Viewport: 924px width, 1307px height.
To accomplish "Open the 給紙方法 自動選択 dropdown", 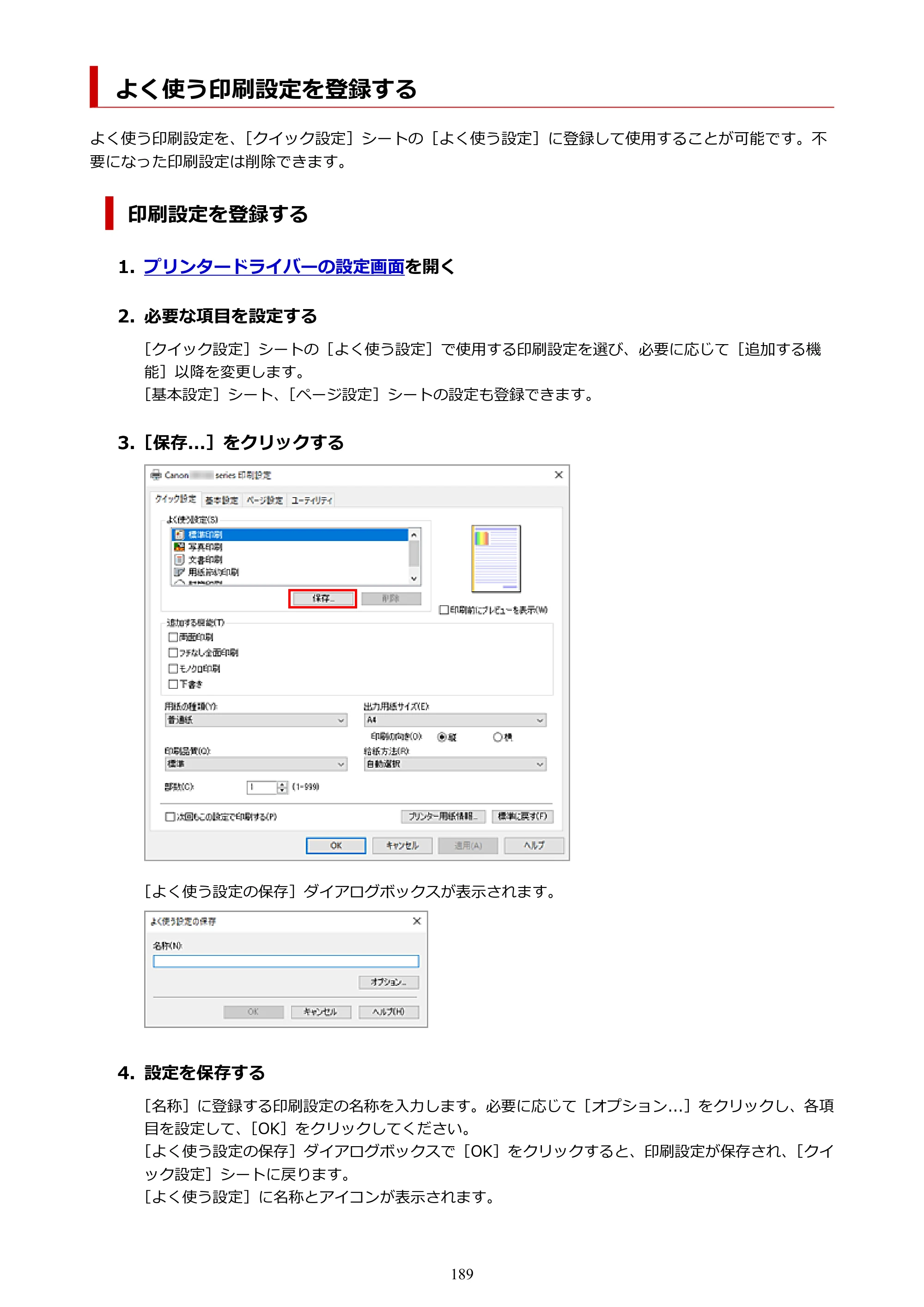I will (456, 764).
